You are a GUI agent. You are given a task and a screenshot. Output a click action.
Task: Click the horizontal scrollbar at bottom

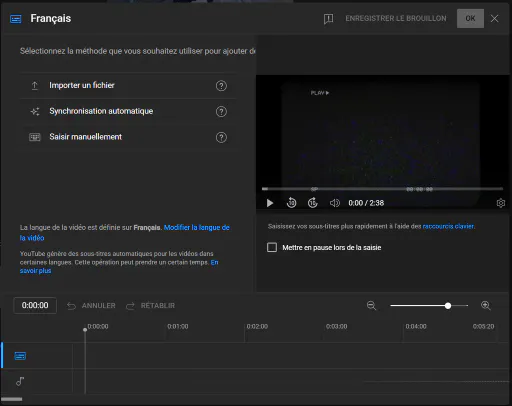point(12,399)
